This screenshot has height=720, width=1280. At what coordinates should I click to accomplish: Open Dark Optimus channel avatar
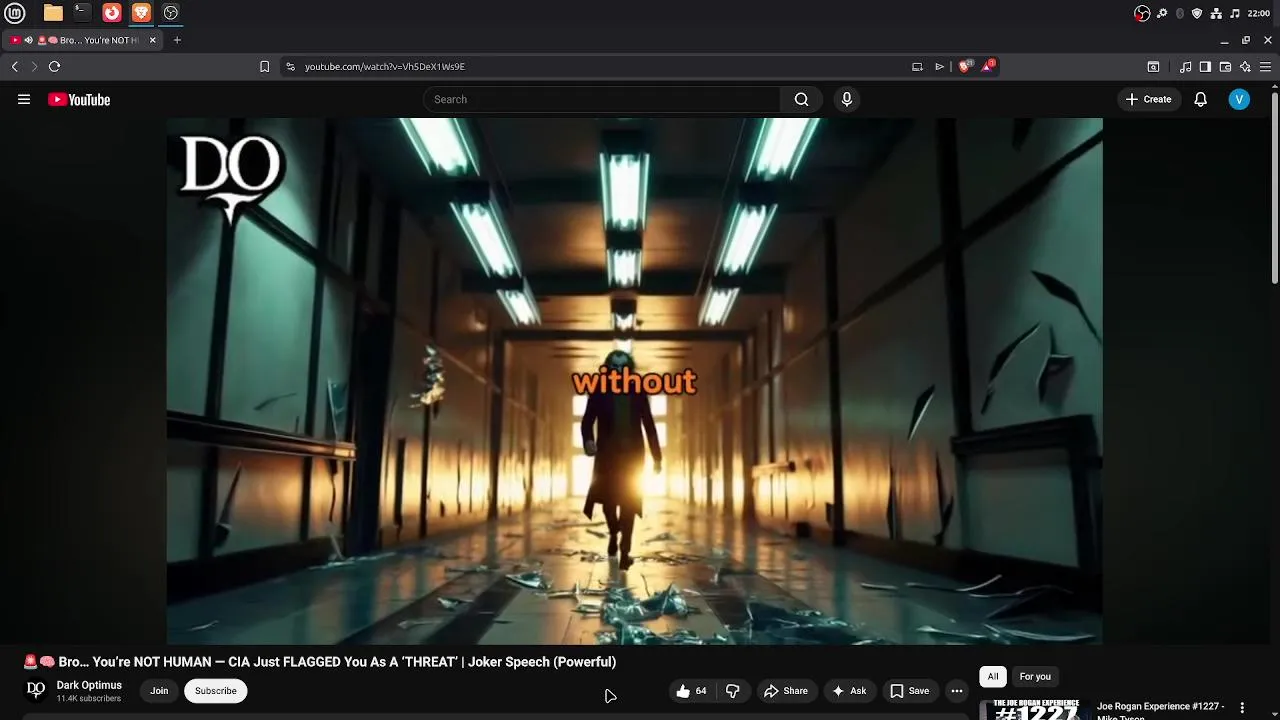click(36, 690)
